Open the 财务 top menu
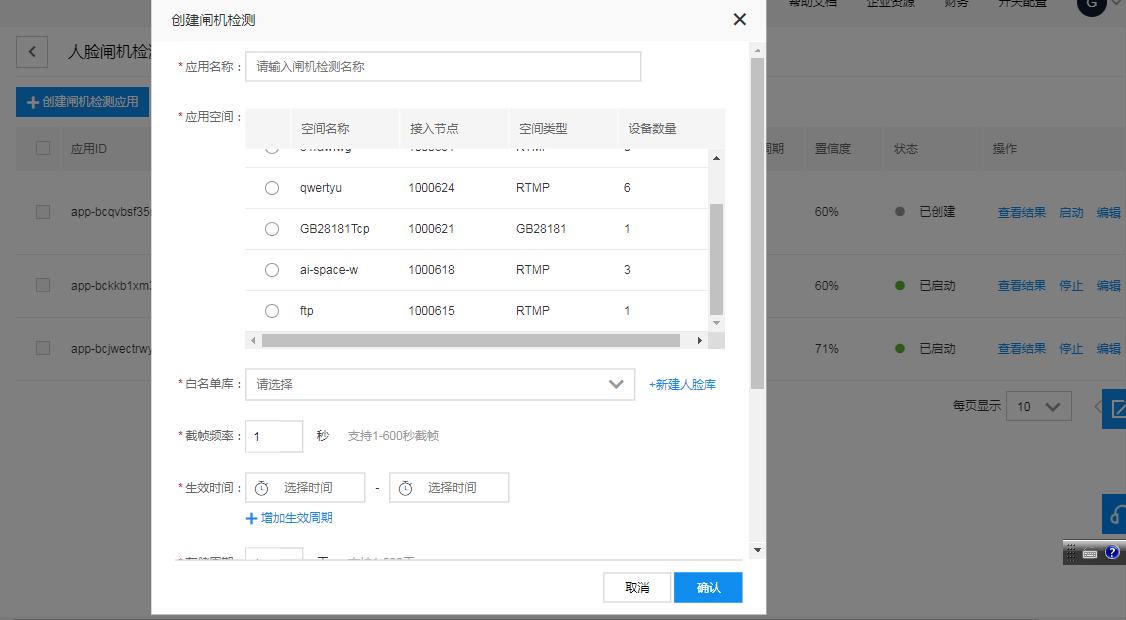The image size is (1126, 620). coord(956,4)
